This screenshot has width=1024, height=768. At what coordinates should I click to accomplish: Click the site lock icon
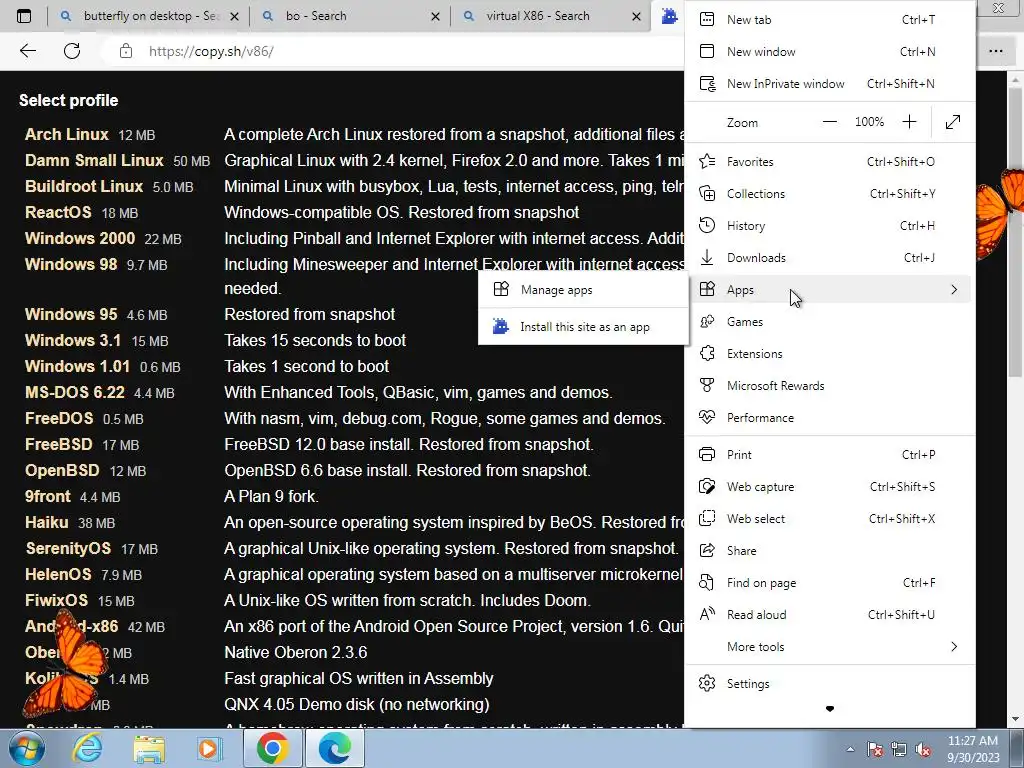[x=126, y=51]
